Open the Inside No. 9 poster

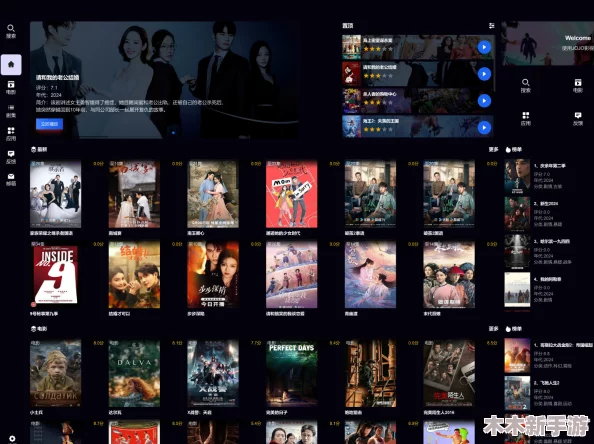point(56,275)
